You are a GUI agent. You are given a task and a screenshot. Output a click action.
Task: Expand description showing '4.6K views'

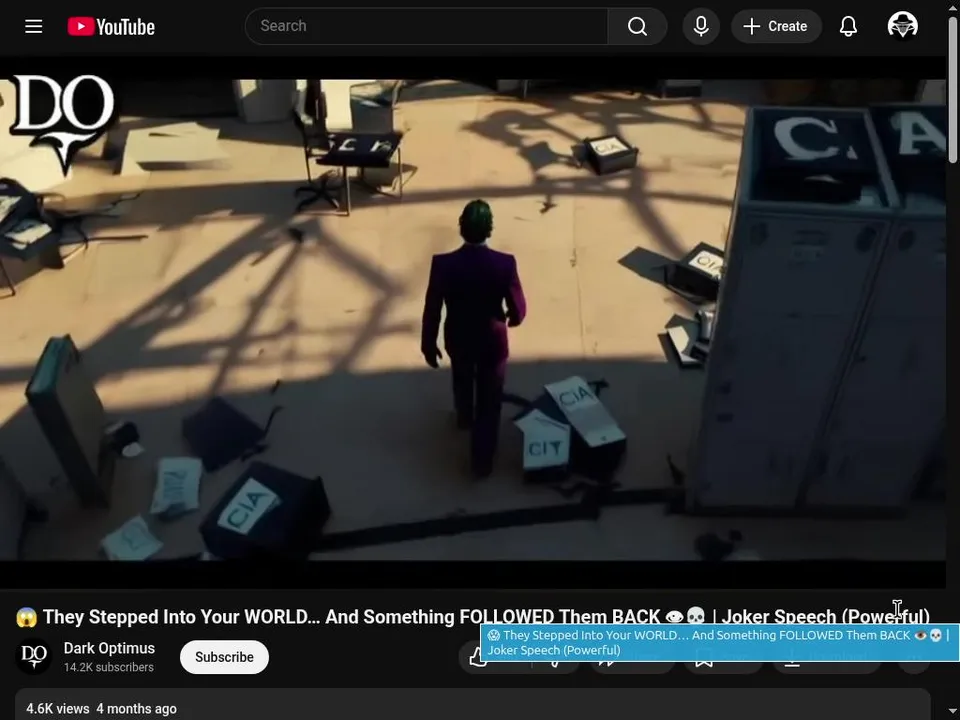click(473, 704)
